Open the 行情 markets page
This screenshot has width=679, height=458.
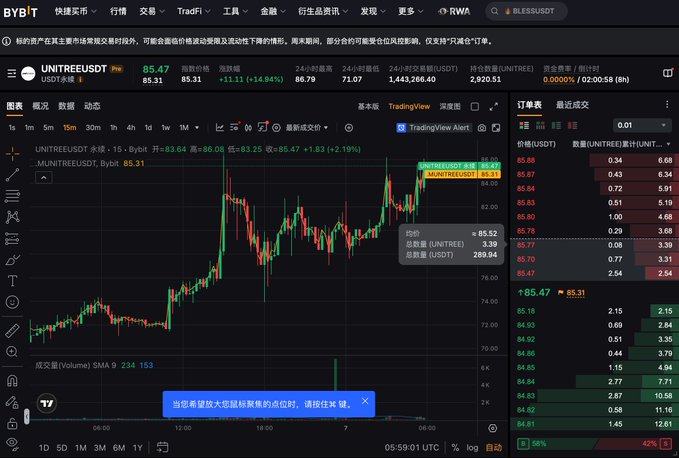pyautogui.click(x=118, y=11)
